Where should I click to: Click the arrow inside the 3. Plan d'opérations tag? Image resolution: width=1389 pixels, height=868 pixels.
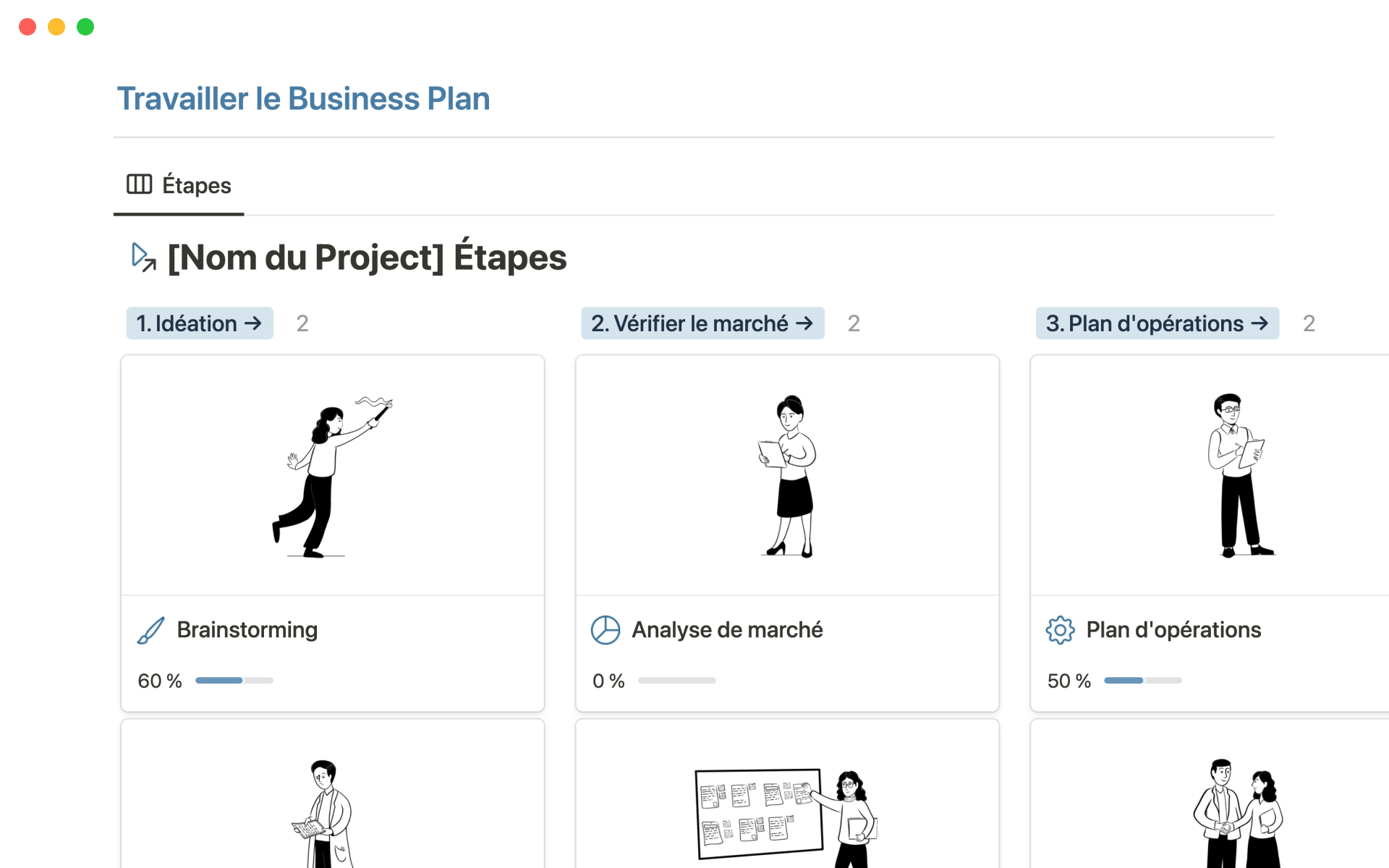coord(1260,323)
